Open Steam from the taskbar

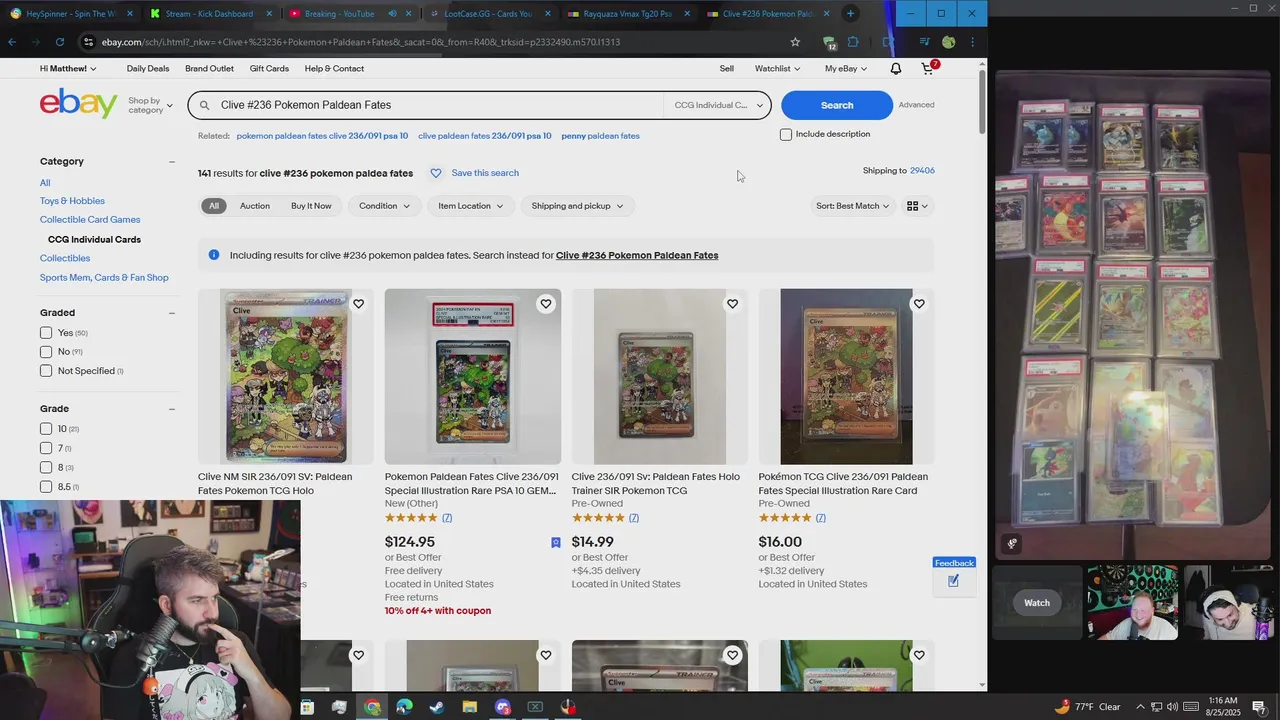tap(437, 707)
